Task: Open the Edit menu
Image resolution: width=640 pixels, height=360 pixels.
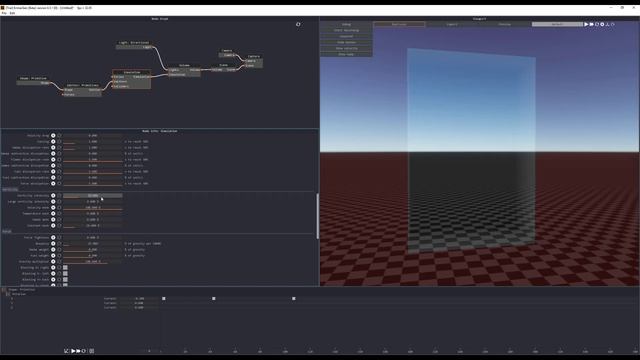Action: click(12, 13)
